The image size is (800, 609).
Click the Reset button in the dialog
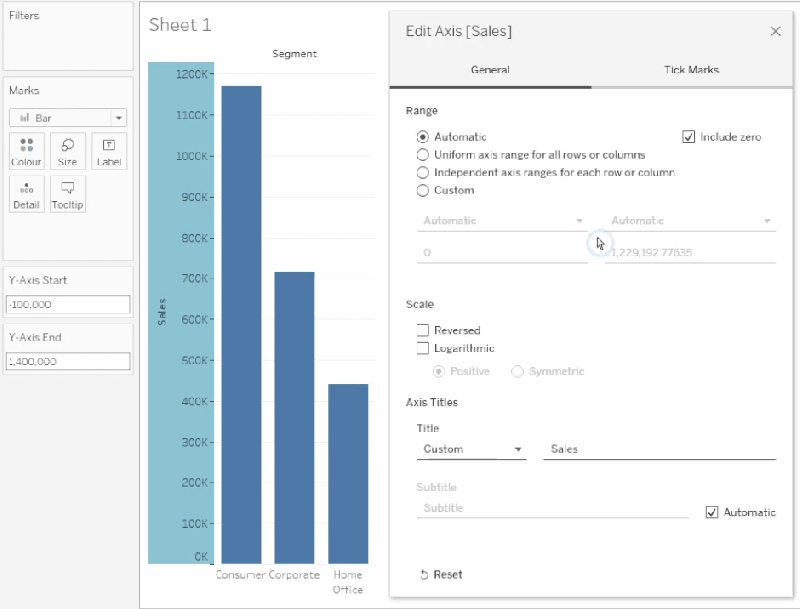(x=441, y=574)
